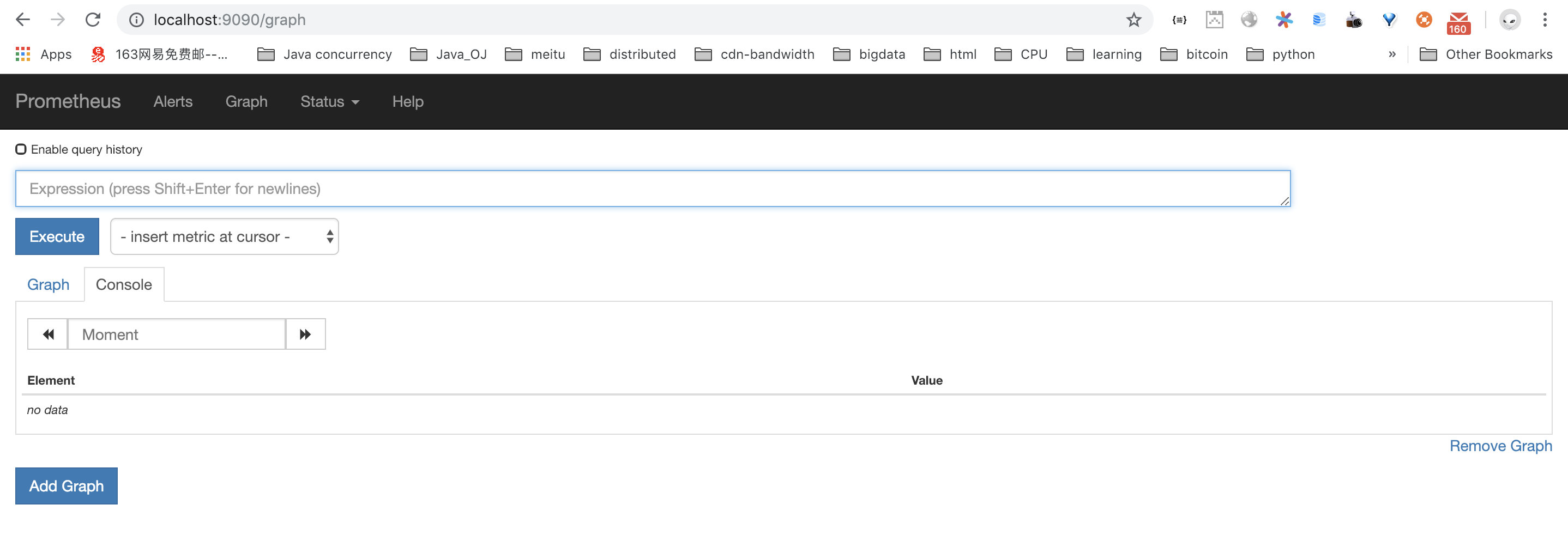Enable query history checkbox

pyautogui.click(x=21, y=149)
